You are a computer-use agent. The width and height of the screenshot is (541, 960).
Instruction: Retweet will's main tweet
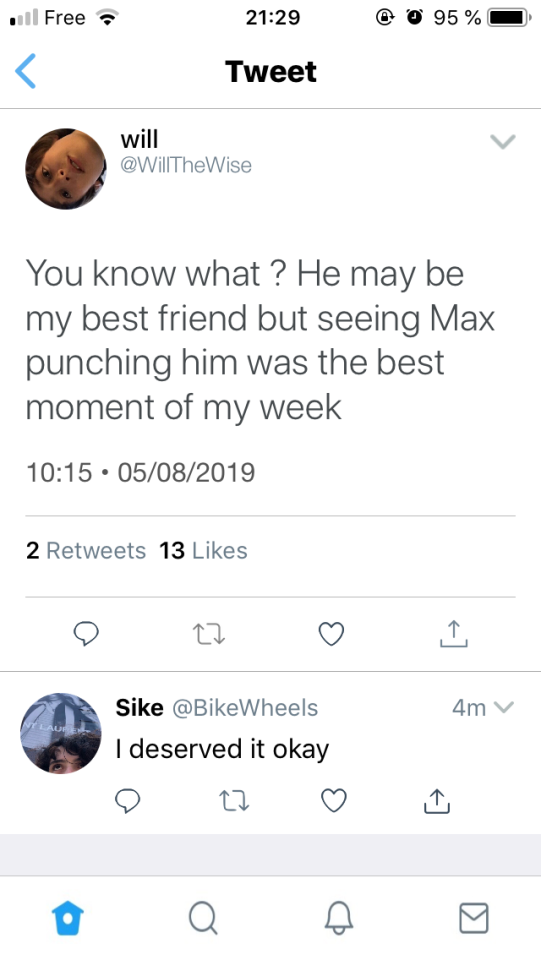coord(209,634)
